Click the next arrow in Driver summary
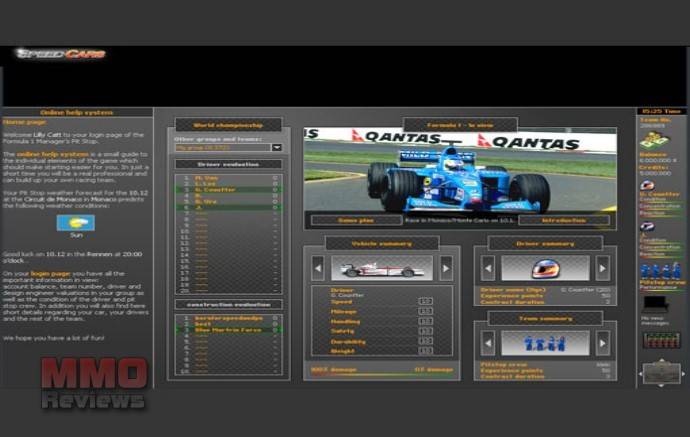690x437 pixels. coord(602,267)
